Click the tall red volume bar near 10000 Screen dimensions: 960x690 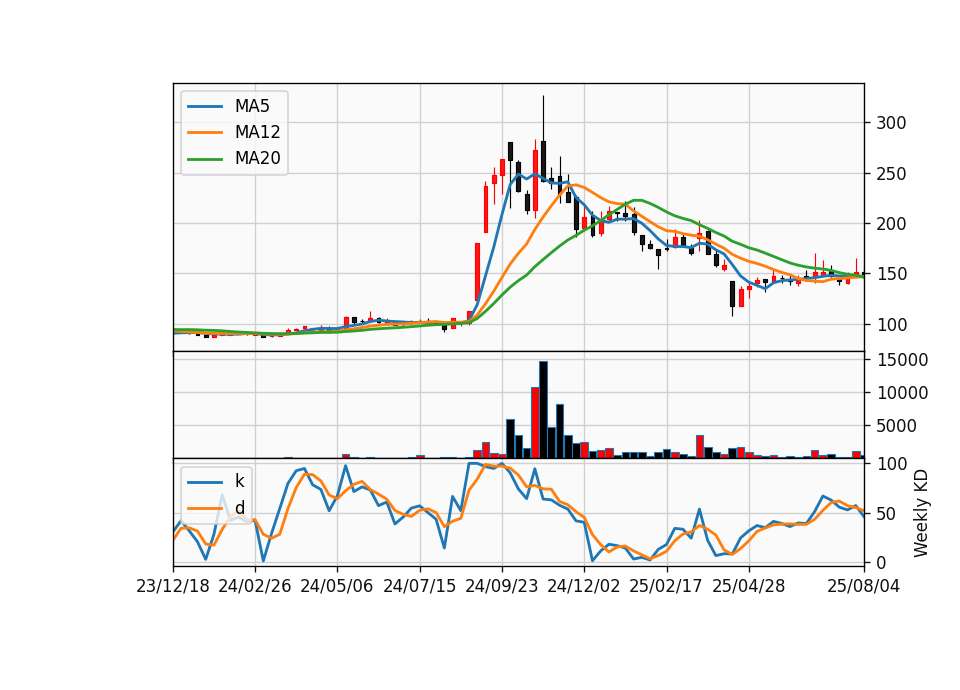pos(535,422)
